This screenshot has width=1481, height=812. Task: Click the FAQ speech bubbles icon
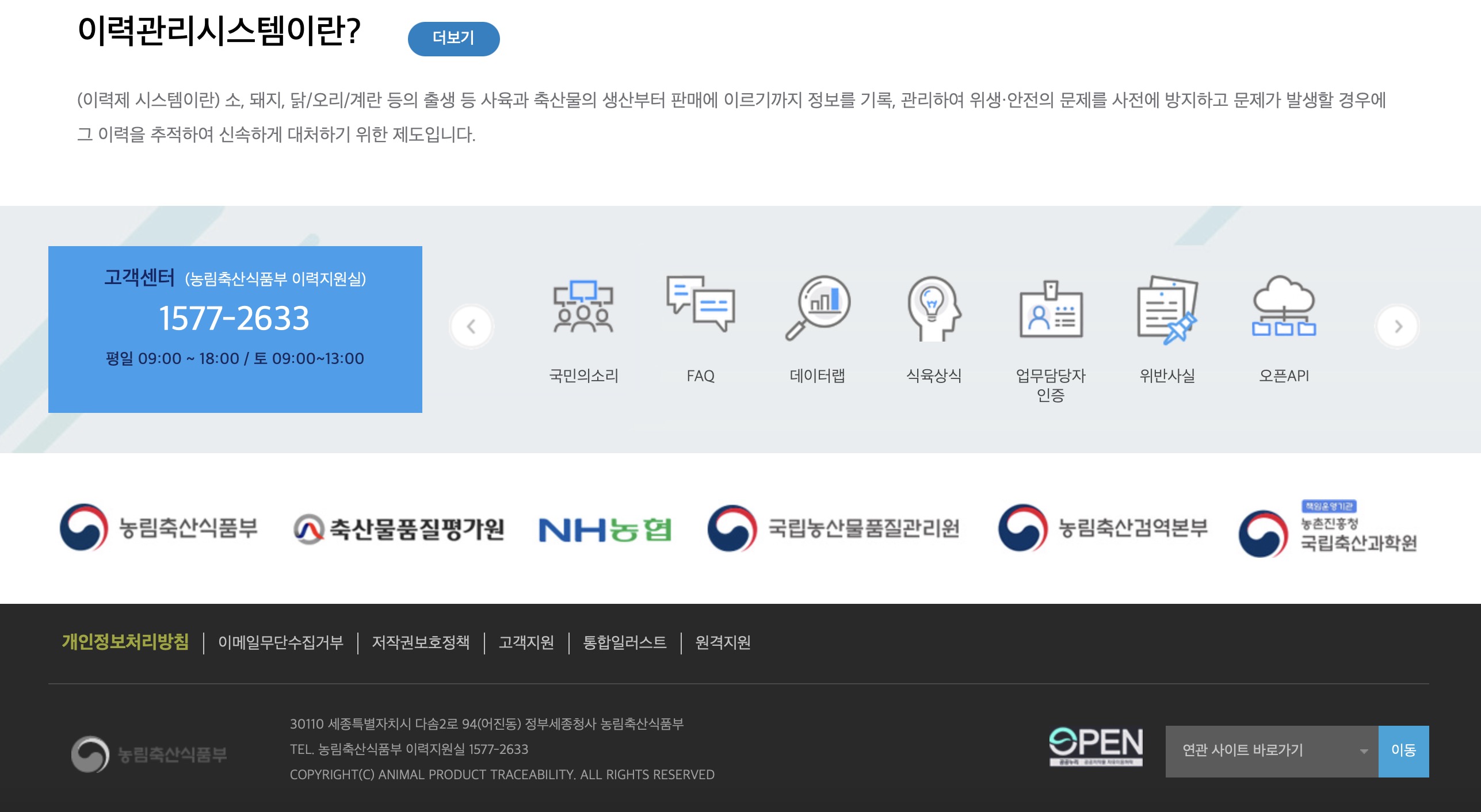point(700,304)
